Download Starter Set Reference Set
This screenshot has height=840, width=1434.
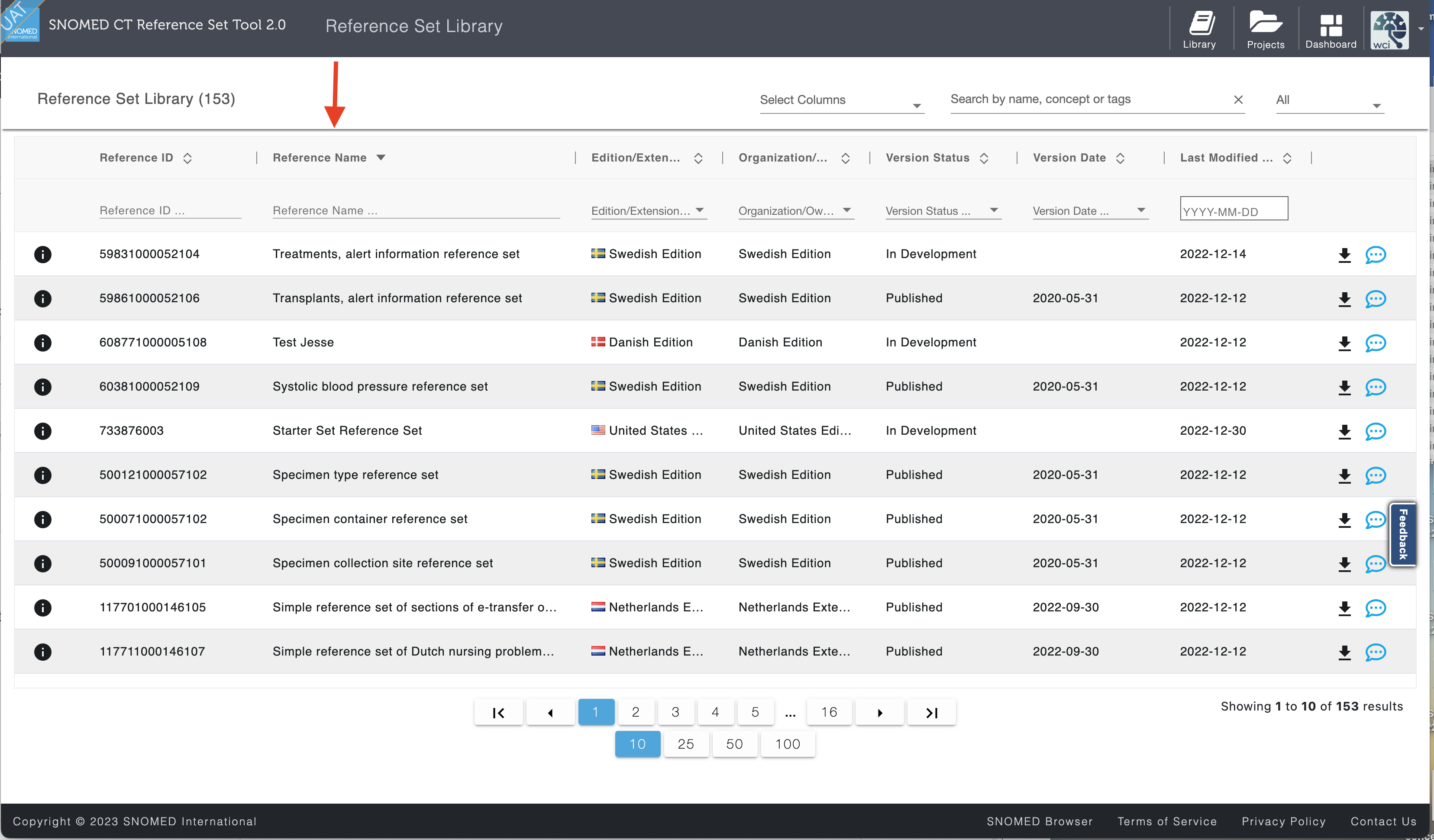[x=1344, y=431]
